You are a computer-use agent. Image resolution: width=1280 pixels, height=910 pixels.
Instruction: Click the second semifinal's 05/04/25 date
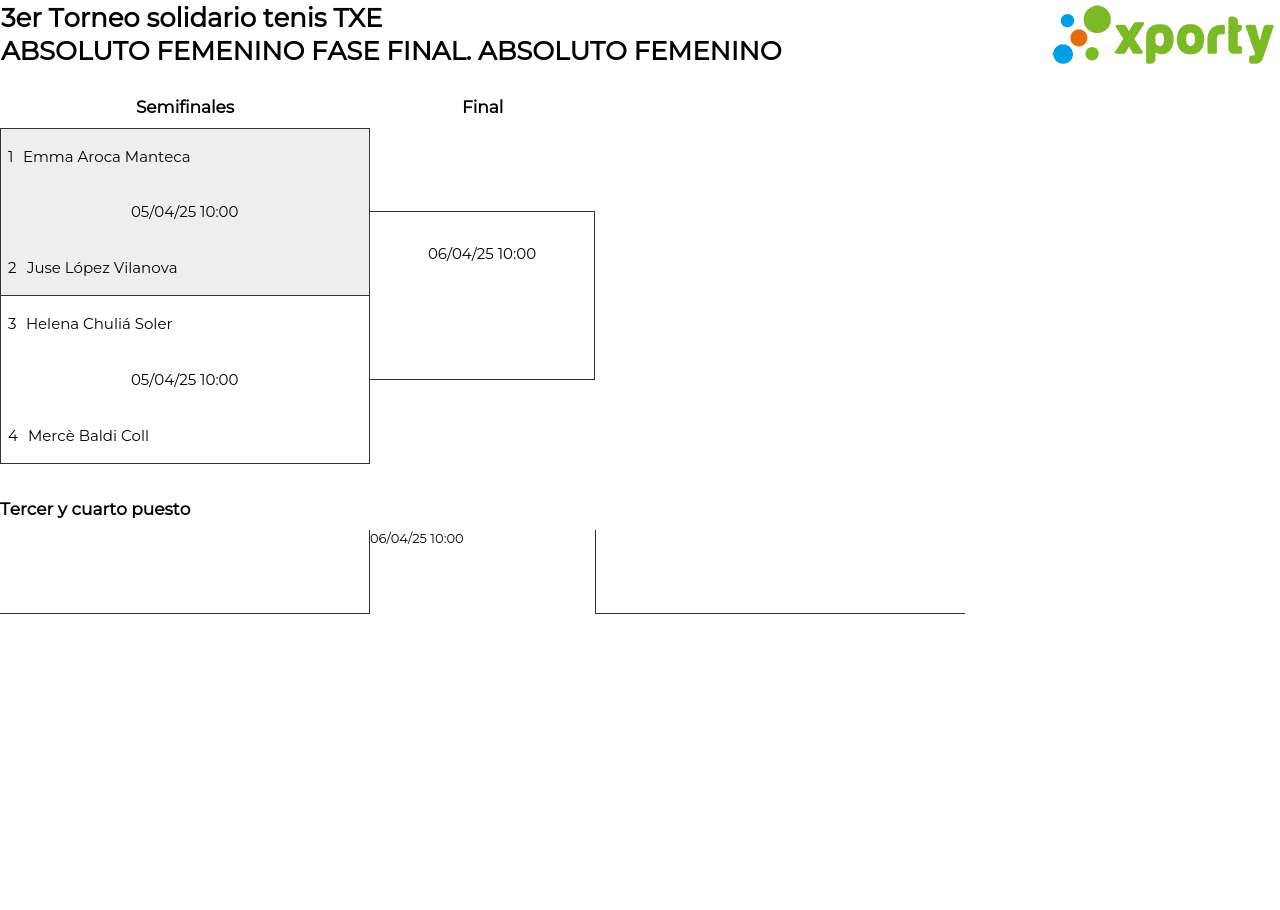point(185,380)
